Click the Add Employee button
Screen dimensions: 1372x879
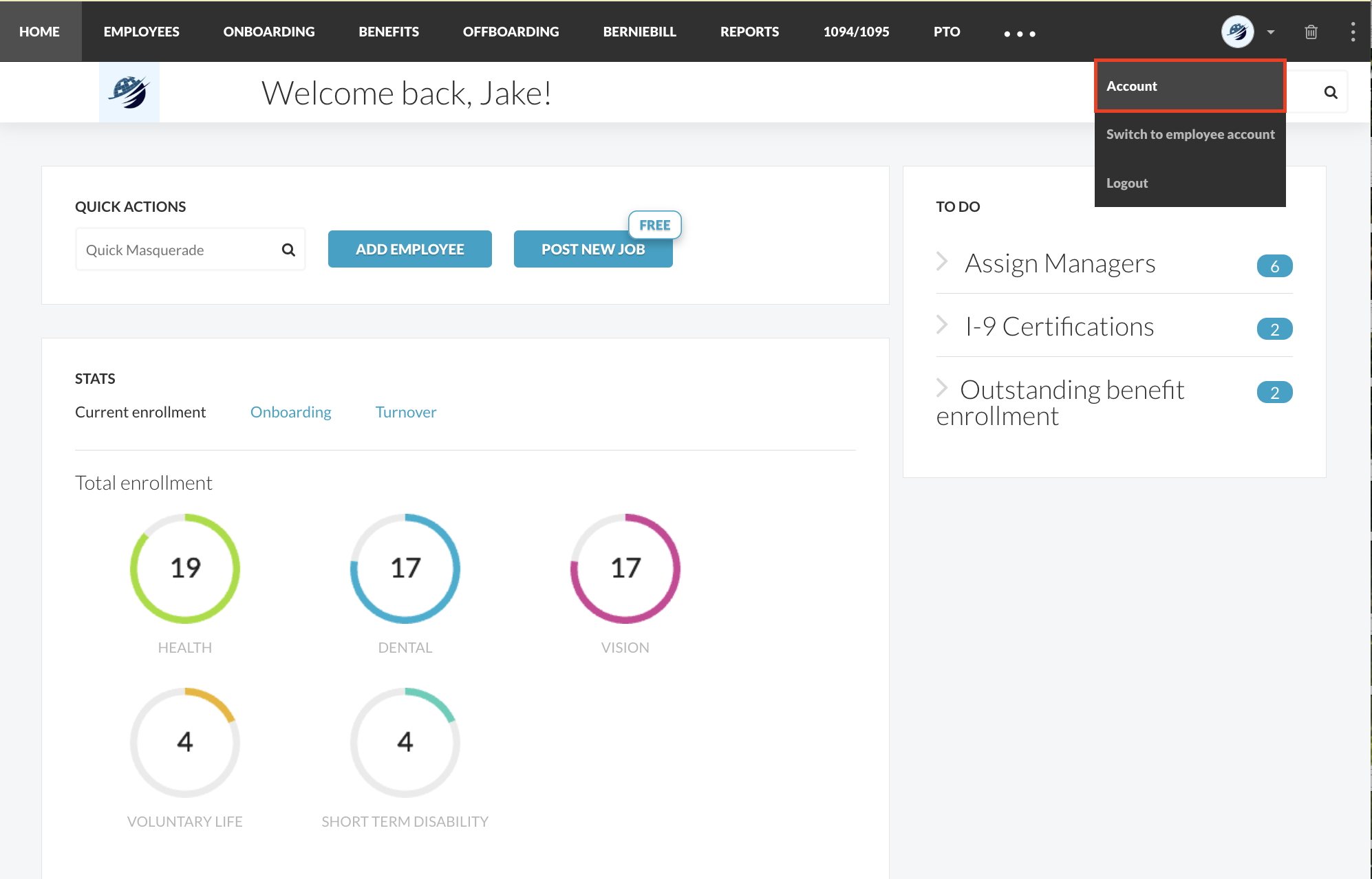tap(409, 249)
